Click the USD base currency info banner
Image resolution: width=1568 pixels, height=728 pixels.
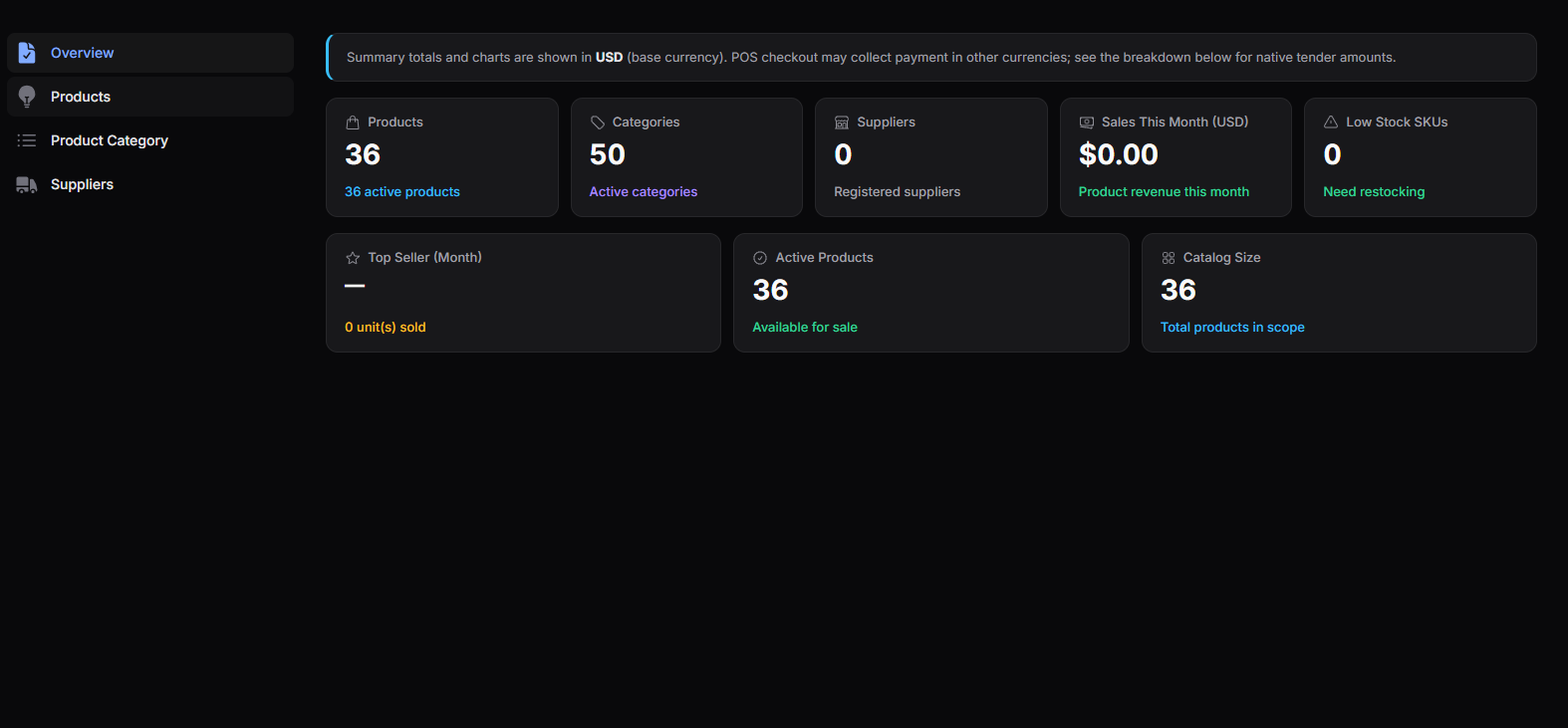click(931, 58)
